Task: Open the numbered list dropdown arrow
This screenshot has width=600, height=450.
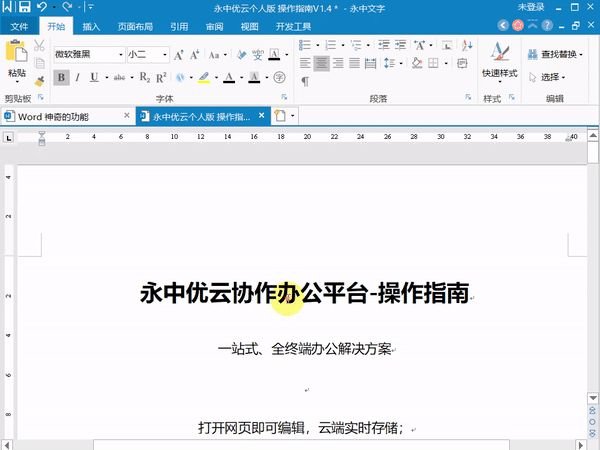Action: (342, 45)
